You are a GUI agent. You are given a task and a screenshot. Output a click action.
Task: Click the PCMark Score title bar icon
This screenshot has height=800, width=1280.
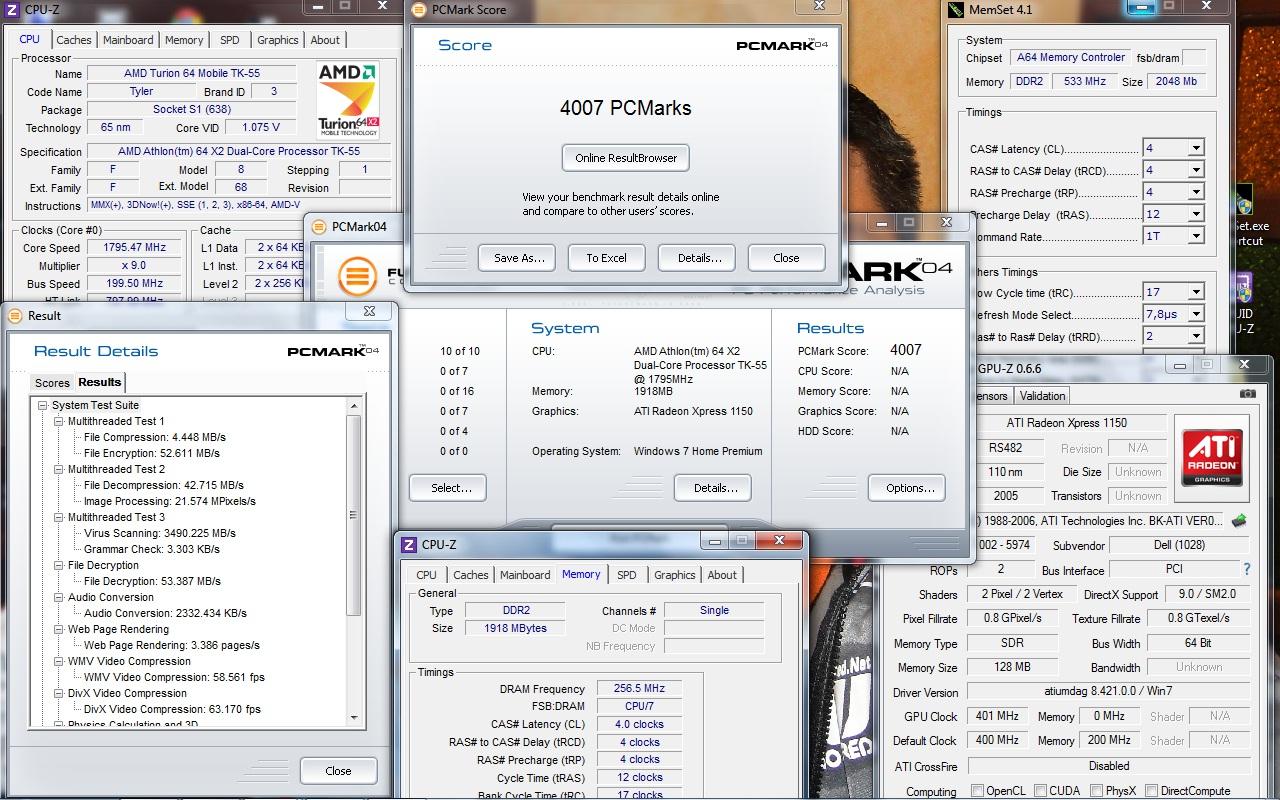point(419,10)
